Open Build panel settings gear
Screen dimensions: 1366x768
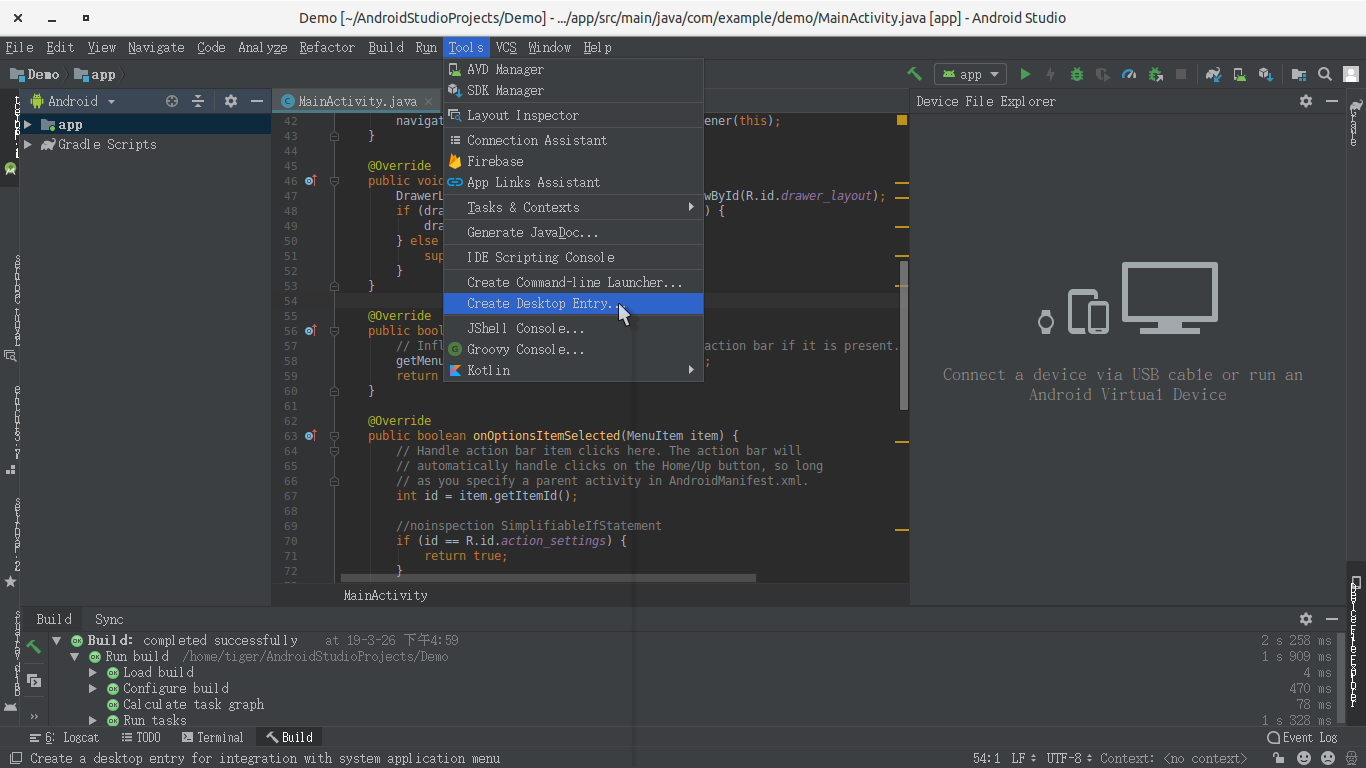point(1306,619)
